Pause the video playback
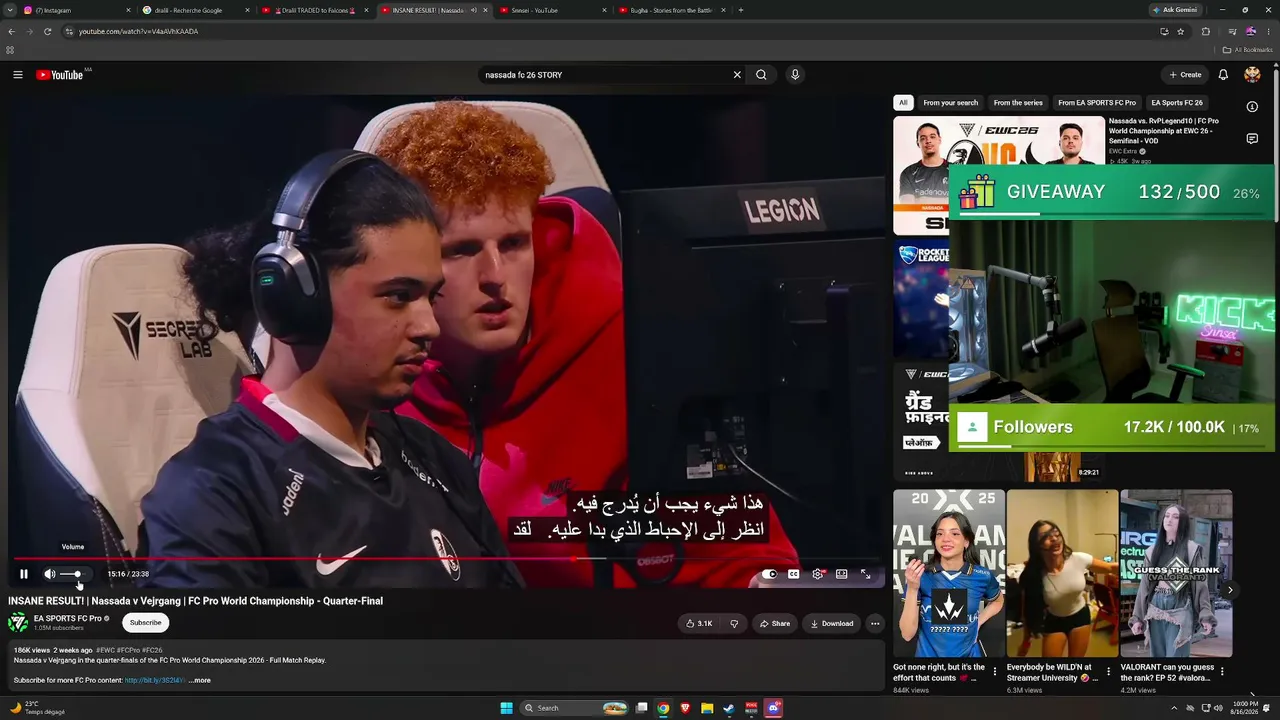 (24, 574)
